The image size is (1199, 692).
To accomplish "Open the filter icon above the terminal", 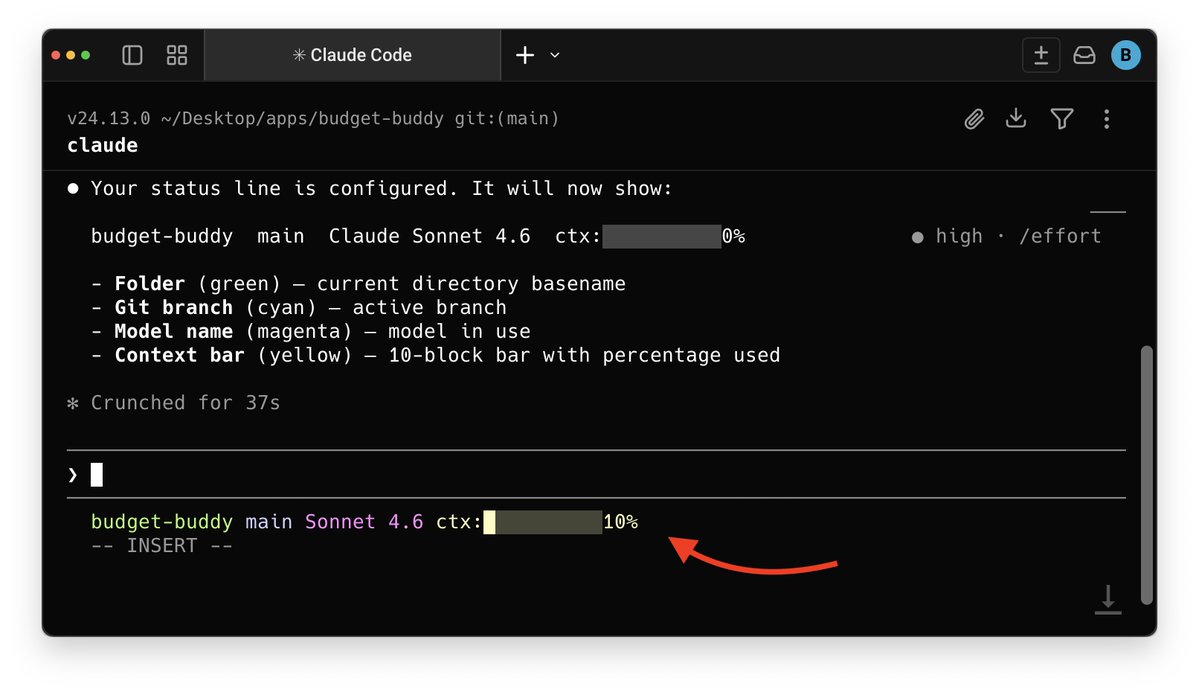I will [x=1061, y=119].
